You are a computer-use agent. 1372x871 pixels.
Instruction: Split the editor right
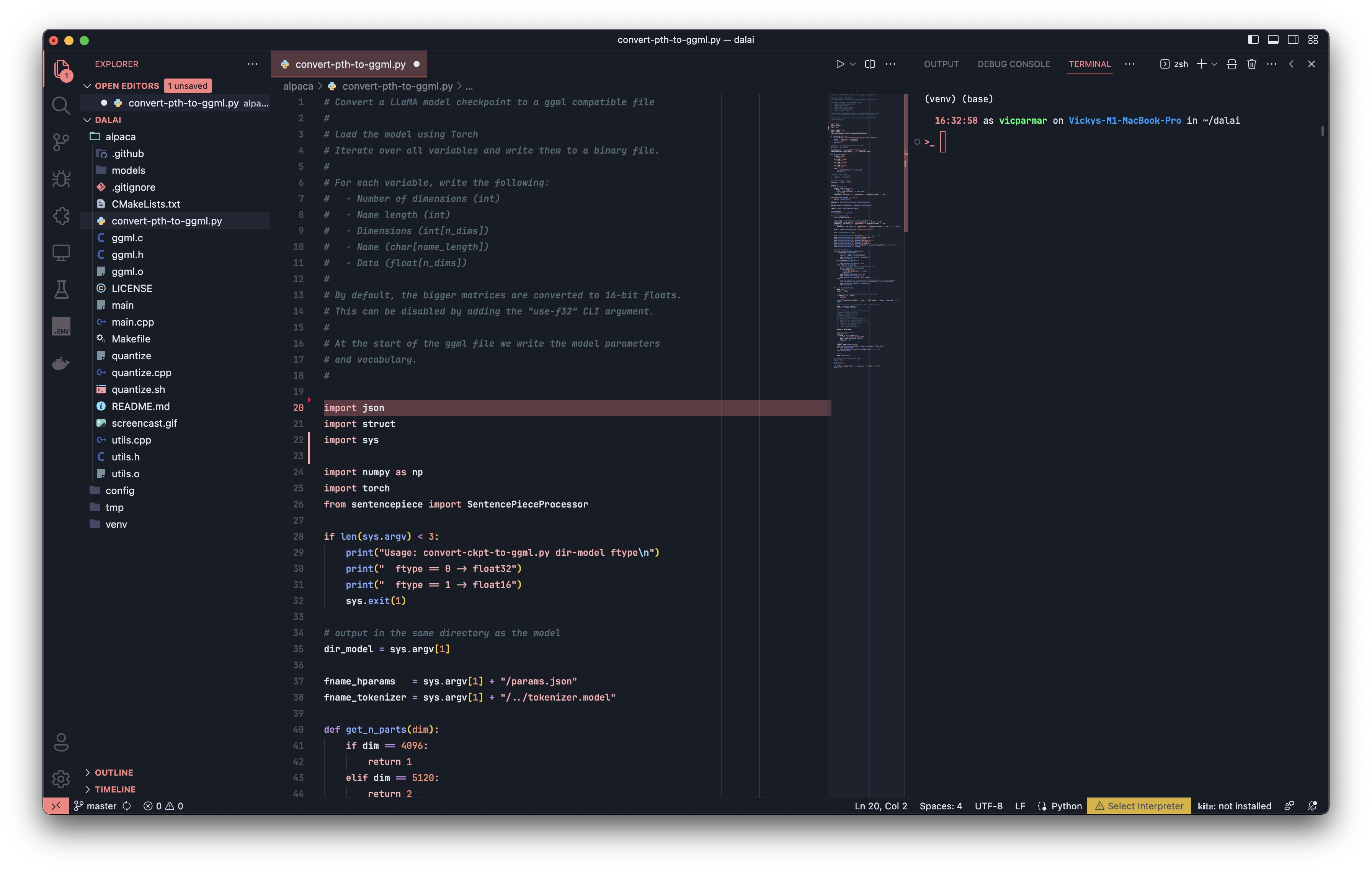tap(869, 64)
